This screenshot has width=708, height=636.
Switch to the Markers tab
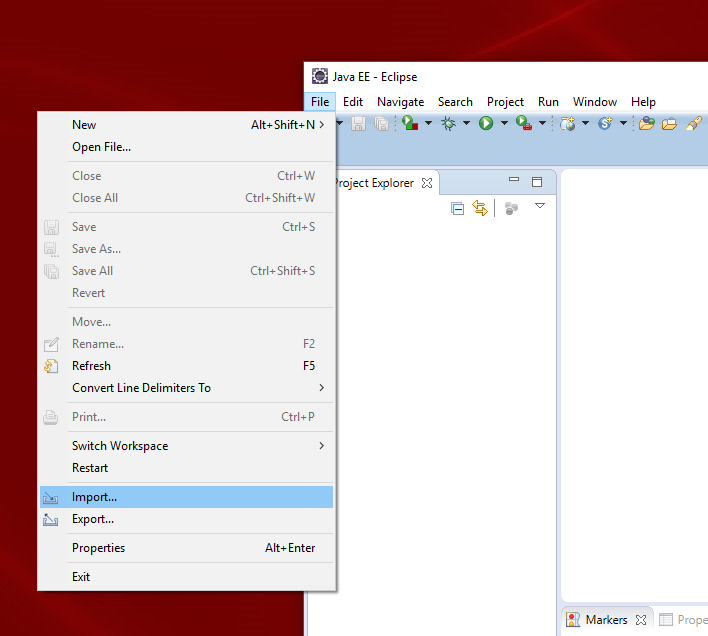(606, 620)
